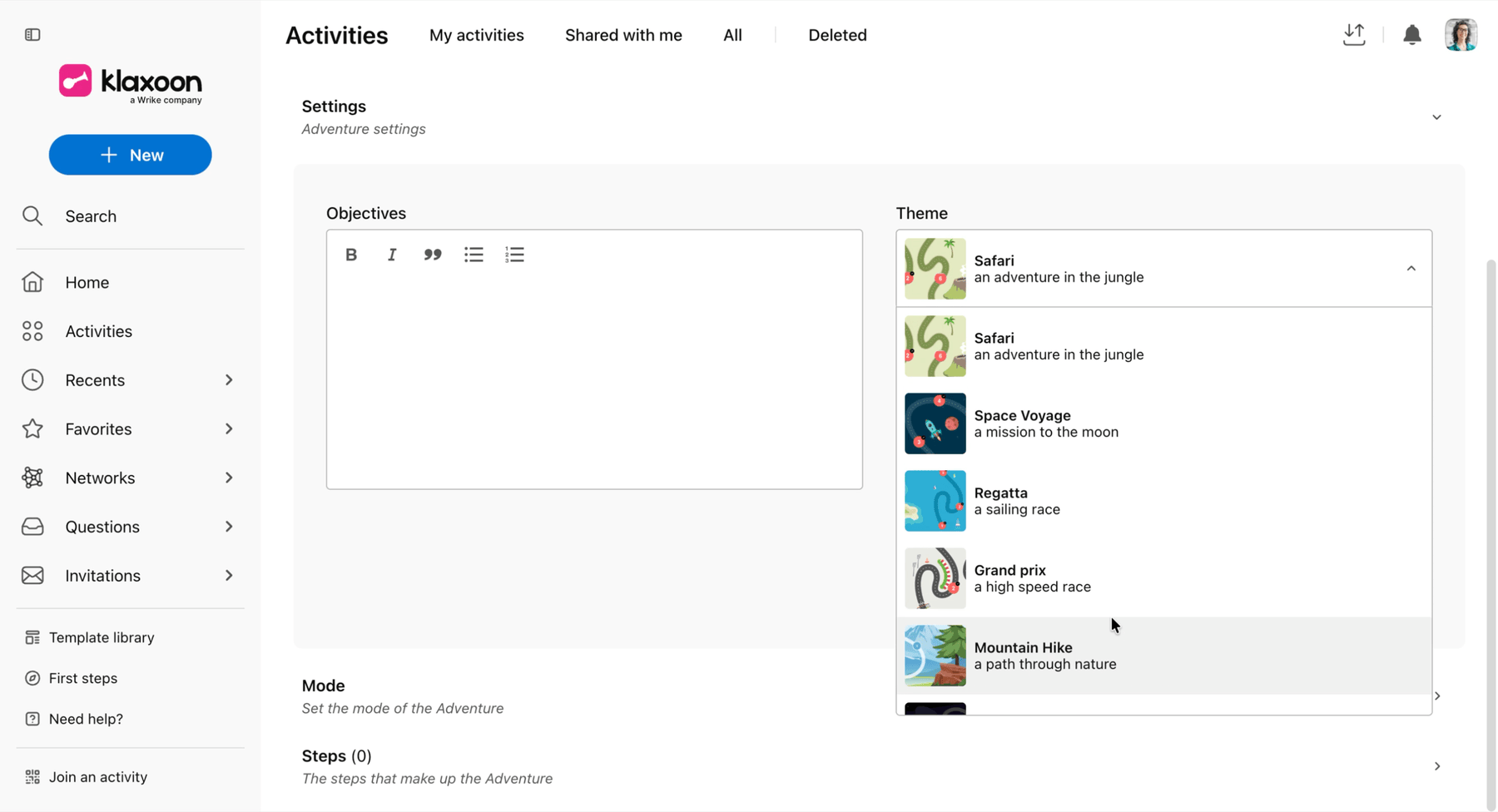Collapse the Settings section chevron

pyautogui.click(x=1436, y=117)
